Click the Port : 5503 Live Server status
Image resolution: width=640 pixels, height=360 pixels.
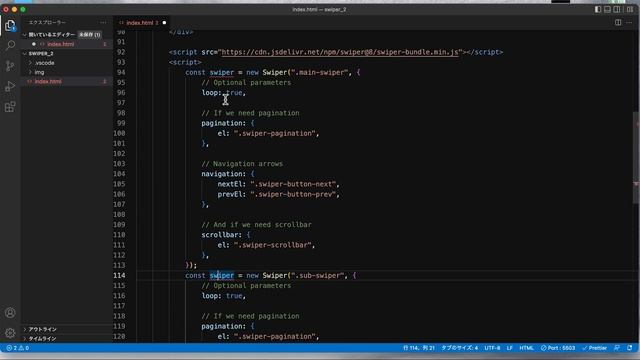(558, 348)
